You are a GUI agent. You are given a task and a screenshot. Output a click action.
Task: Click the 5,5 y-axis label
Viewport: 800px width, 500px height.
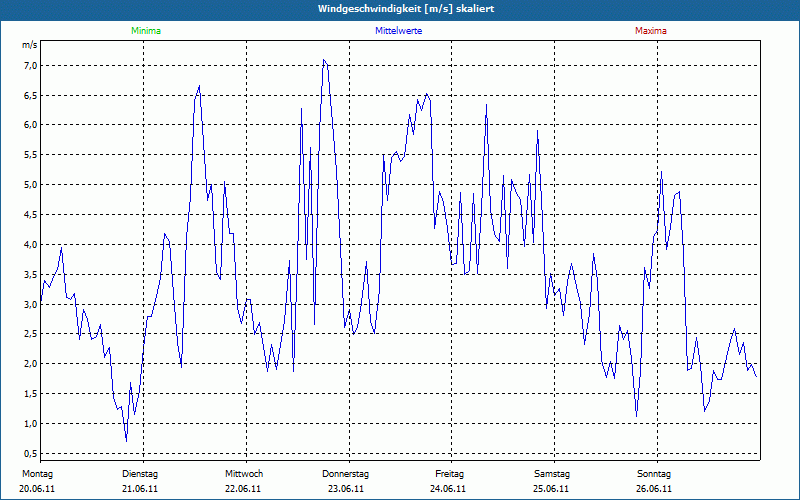point(30,155)
